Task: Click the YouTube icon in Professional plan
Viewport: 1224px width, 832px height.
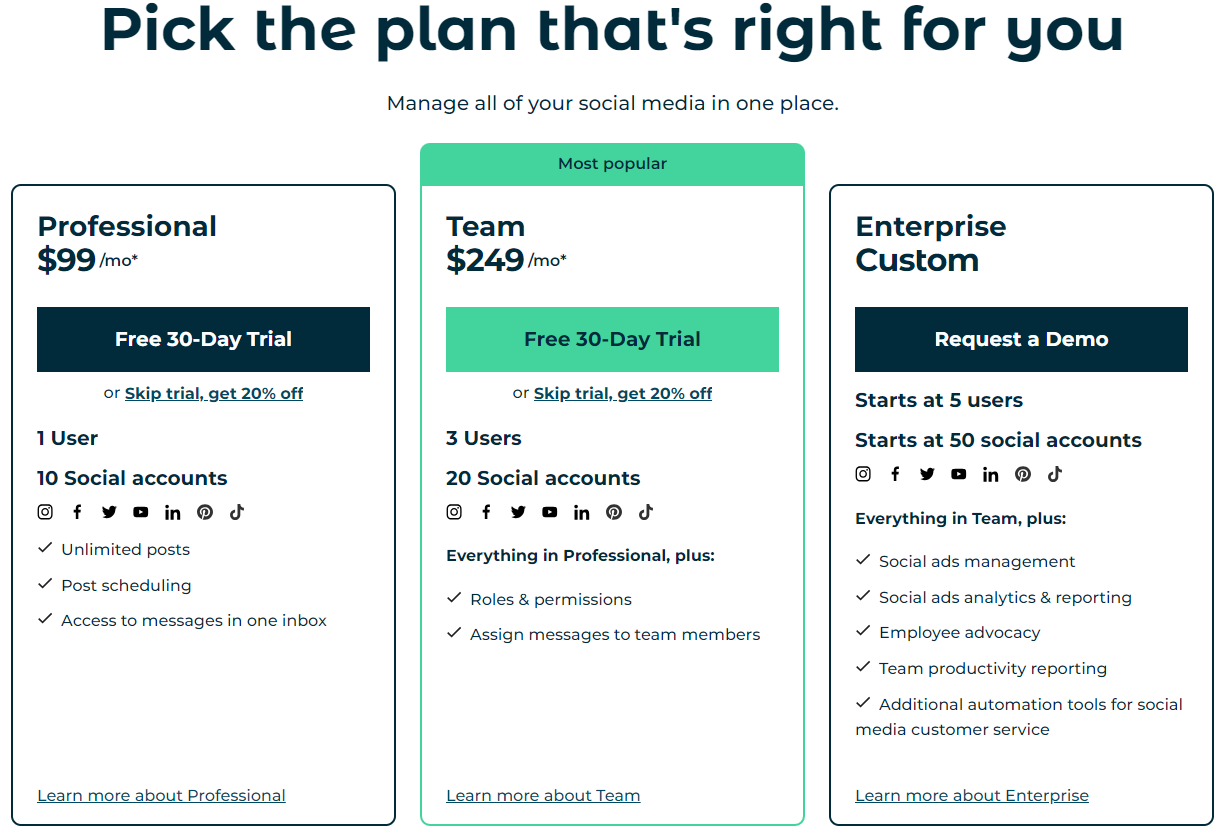Action: [141, 512]
